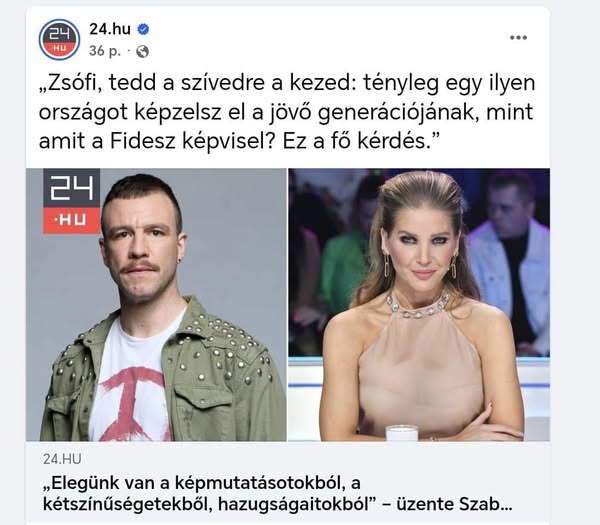The height and width of the screenshot is (525, 600).
Task: Click the word "Fidesz" in the post text
Action: [142, 141]
